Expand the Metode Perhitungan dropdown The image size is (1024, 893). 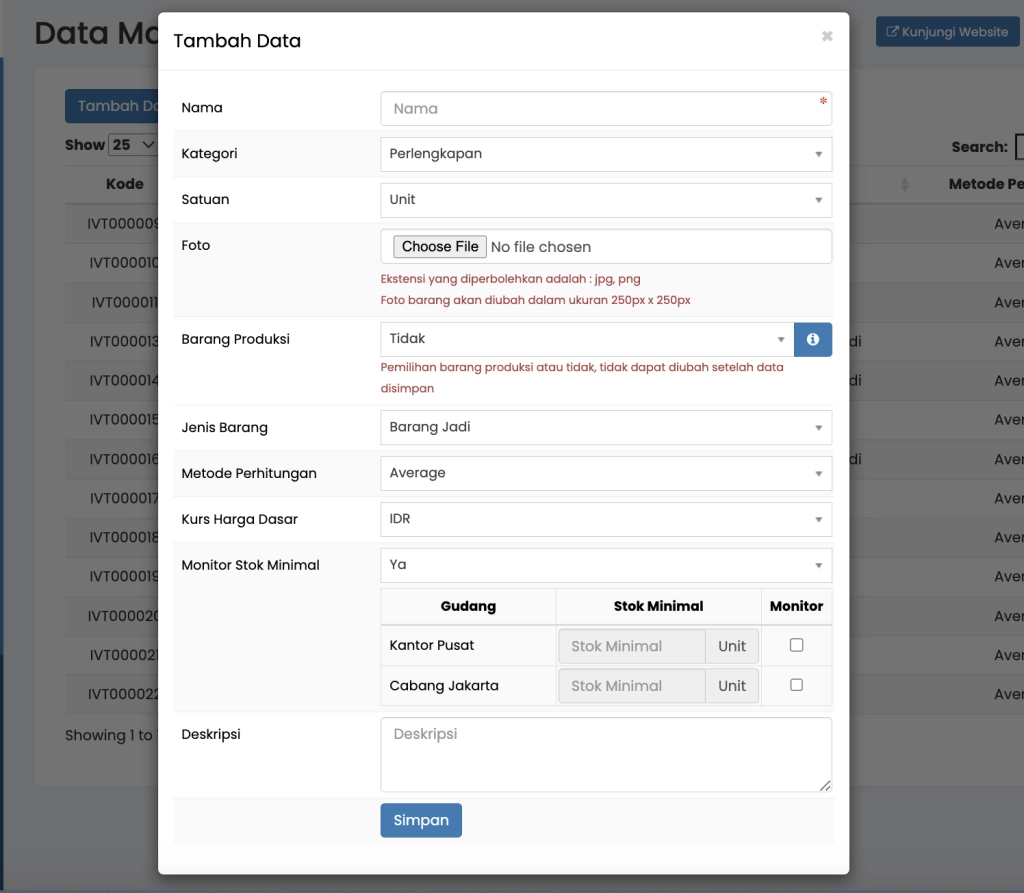[x=605, y=474]
